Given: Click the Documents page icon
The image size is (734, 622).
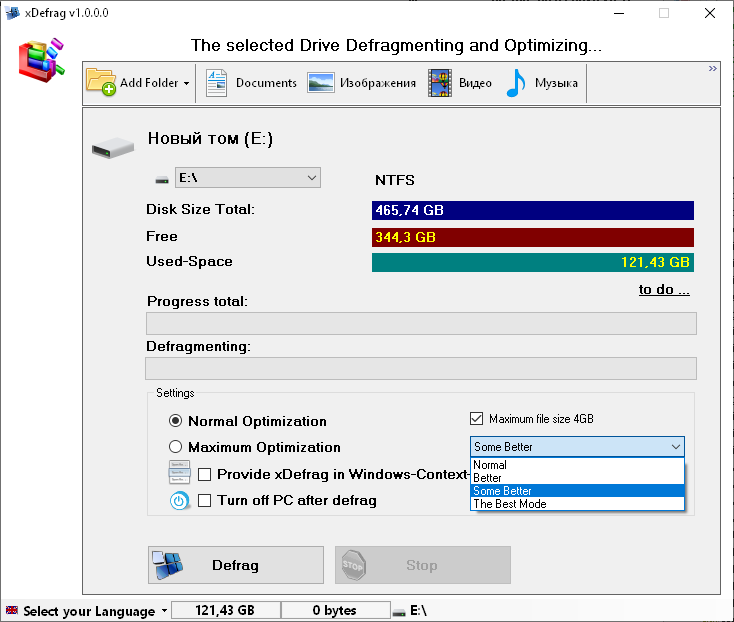Looking at the screenshot, I should 216,83.
